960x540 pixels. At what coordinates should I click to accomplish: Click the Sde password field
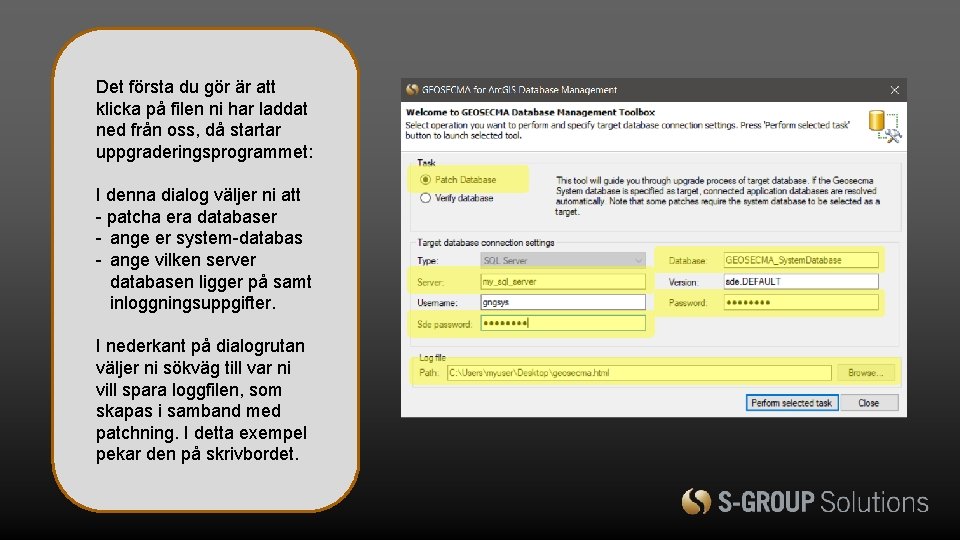coord(563,323)
